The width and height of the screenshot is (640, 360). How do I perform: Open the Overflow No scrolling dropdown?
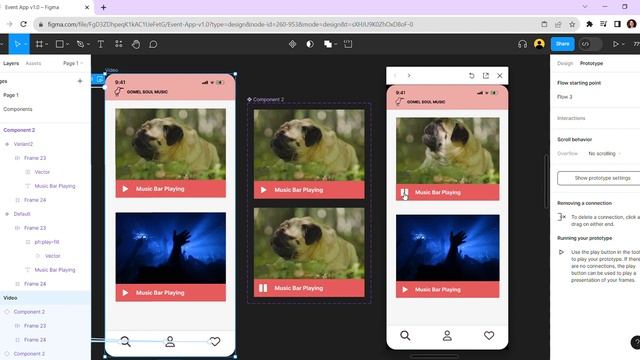click(x=604, y=153)
